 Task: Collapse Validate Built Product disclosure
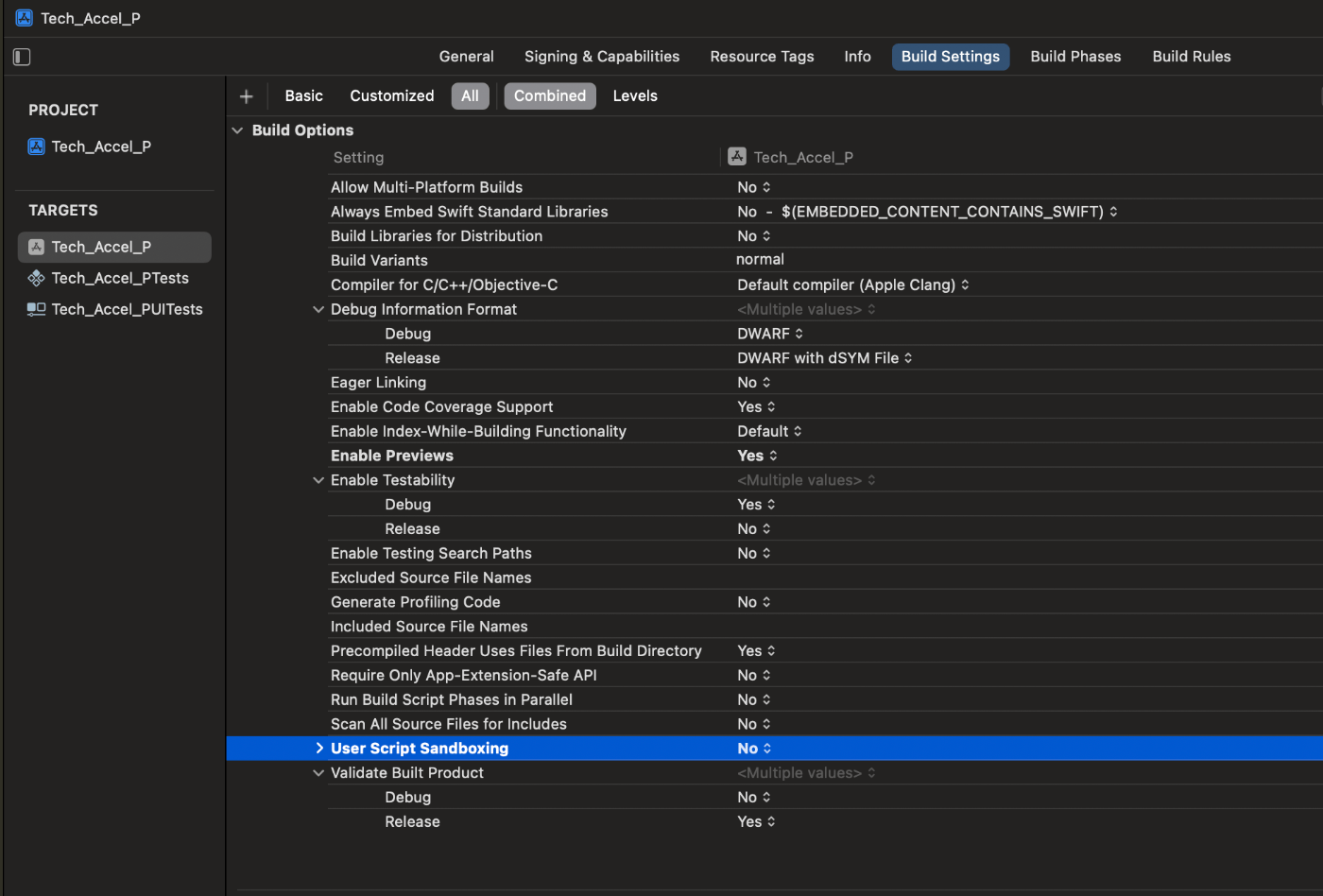318,773
